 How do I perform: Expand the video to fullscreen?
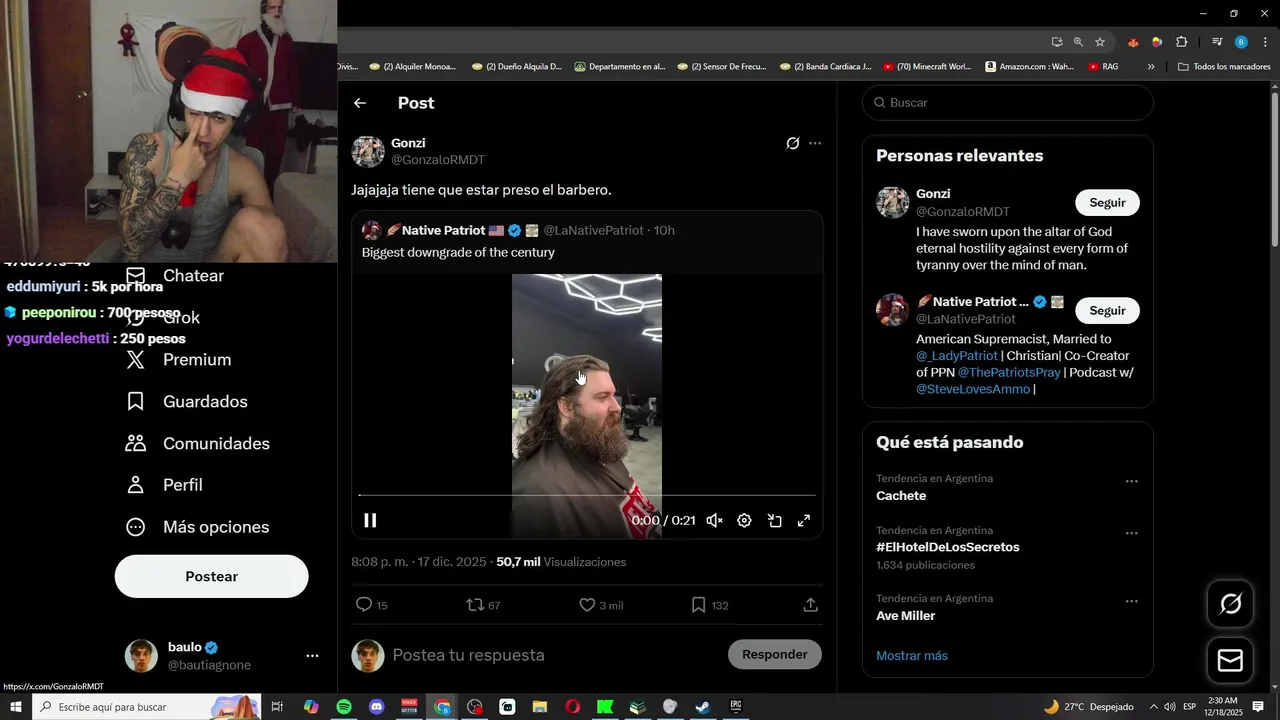coord(803,520)
